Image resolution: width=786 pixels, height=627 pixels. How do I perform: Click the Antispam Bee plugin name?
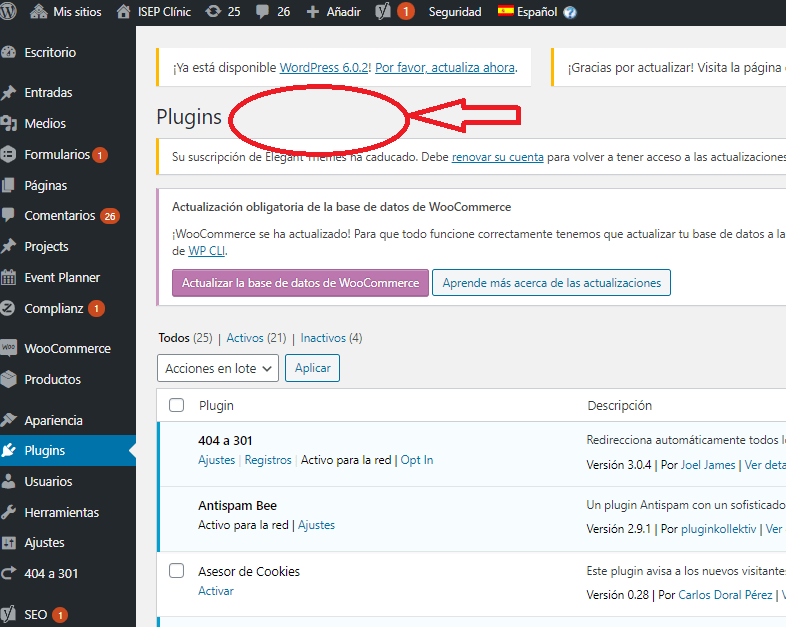tap(238, 505)
